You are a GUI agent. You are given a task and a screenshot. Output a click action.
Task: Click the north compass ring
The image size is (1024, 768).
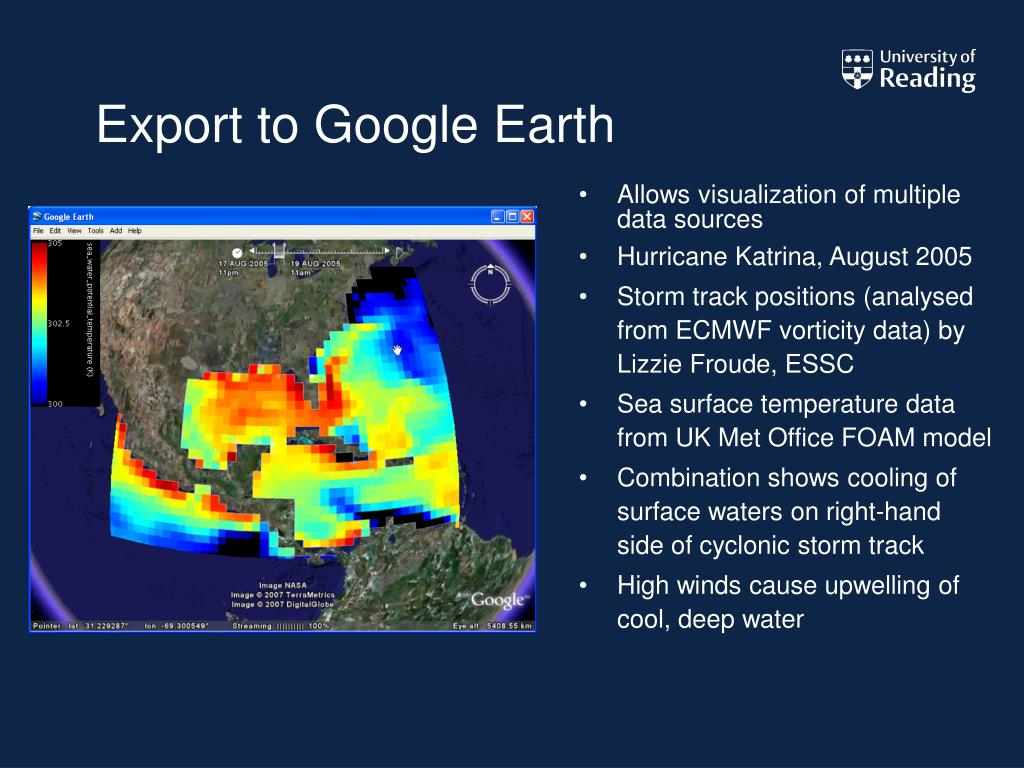[x=490, y=284]
